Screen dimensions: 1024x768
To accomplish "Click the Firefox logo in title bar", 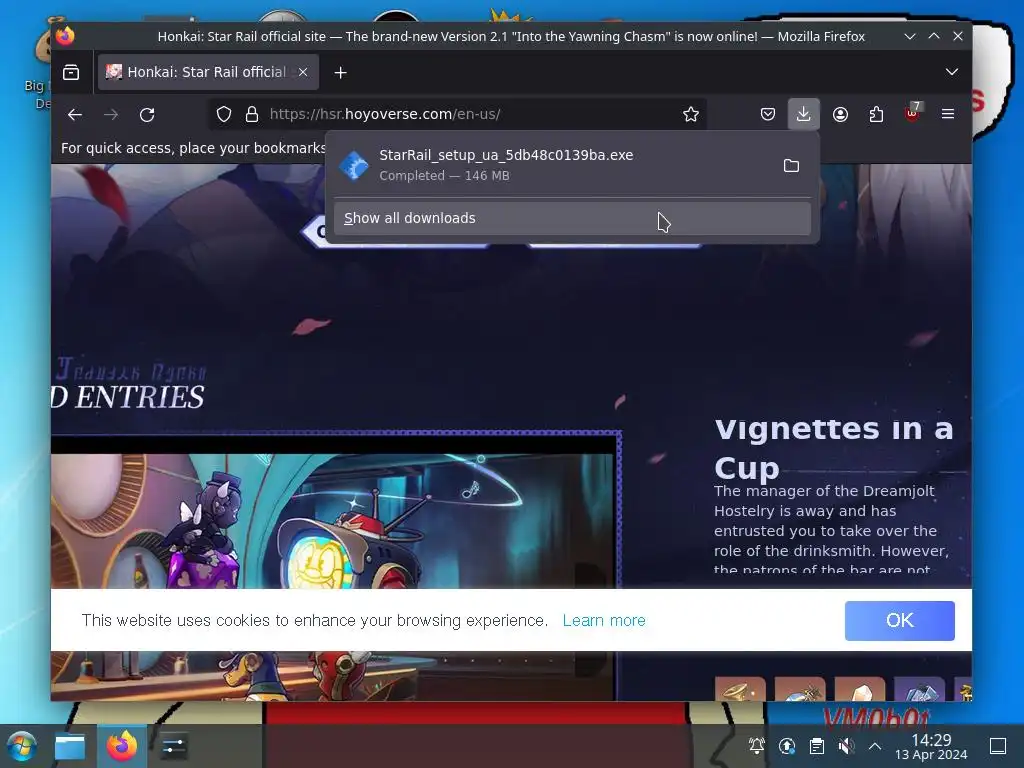I will pyautogui.click(x=65, y=36).
